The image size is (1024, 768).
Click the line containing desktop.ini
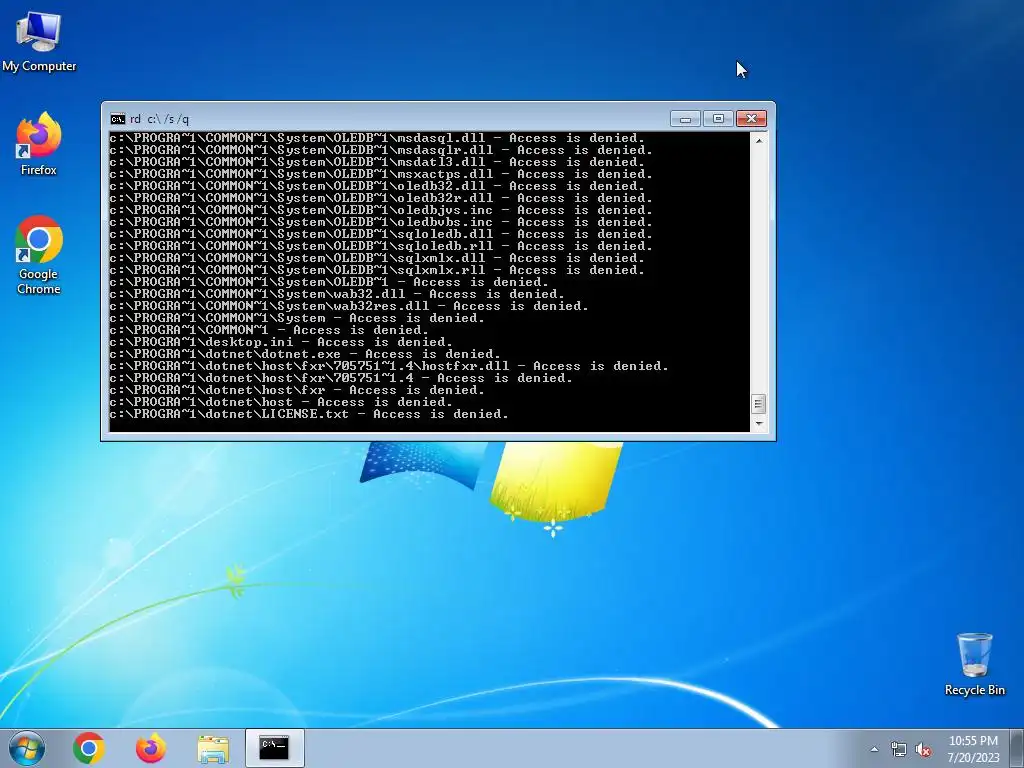tap(281, 342)
